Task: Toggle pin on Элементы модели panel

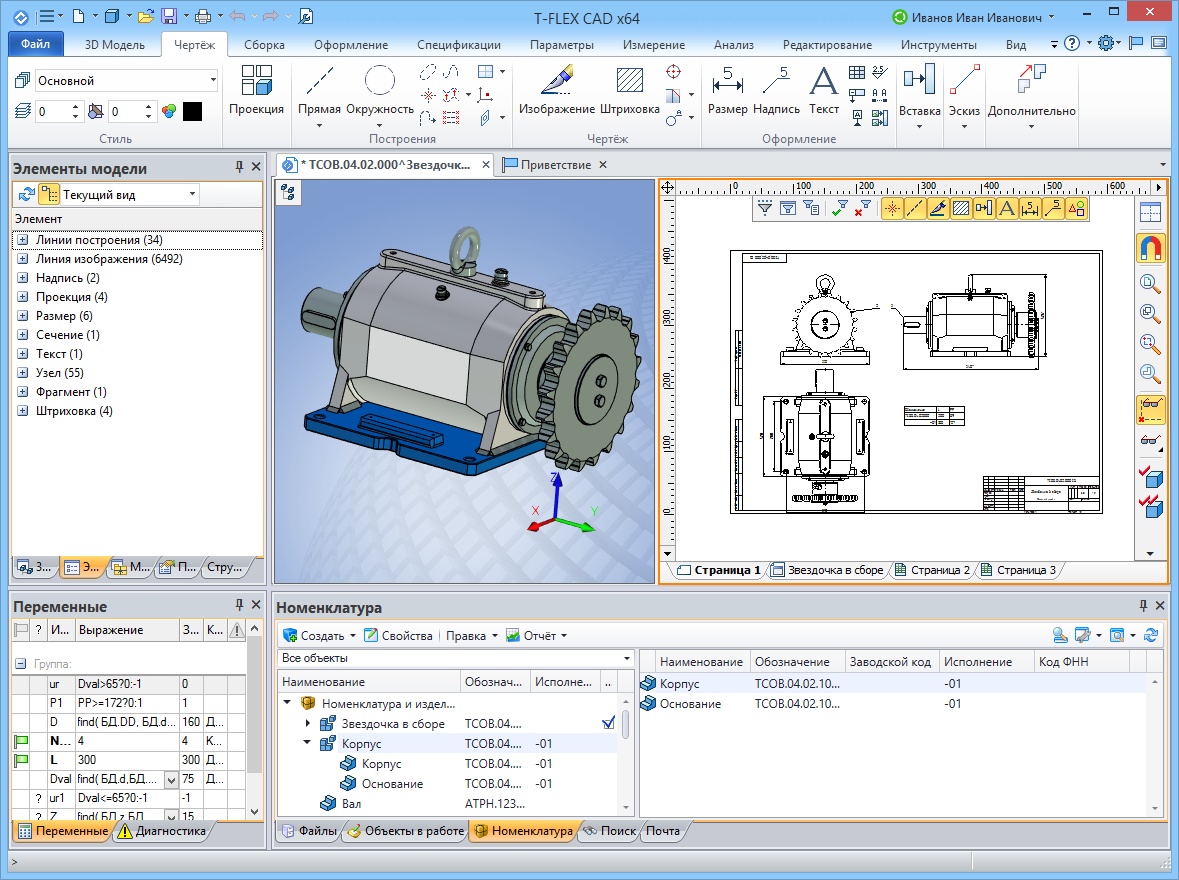Action: pyautogui.click(x=239, y=167)
